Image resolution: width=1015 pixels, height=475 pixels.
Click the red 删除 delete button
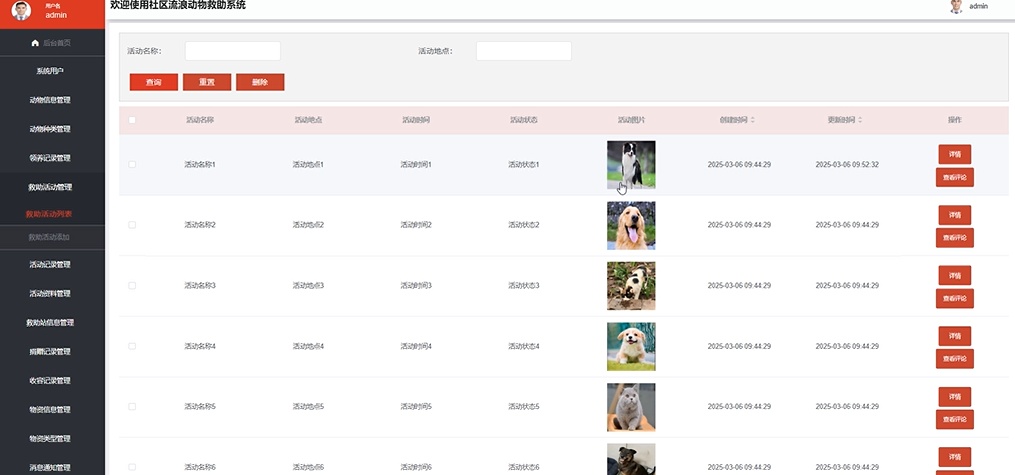260,82
